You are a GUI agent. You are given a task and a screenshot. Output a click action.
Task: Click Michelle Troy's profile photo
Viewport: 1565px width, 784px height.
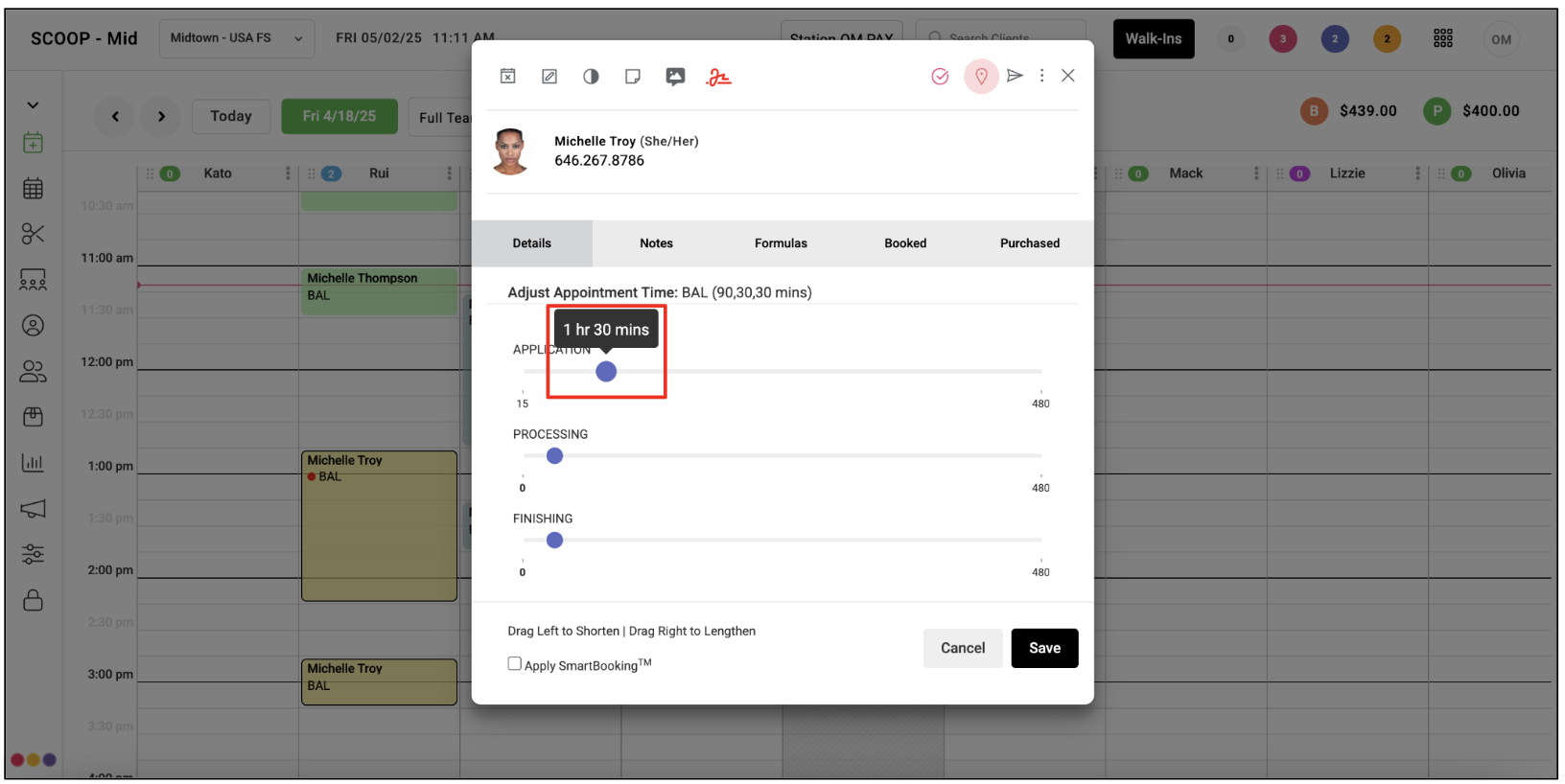click(x=510, y=151)
